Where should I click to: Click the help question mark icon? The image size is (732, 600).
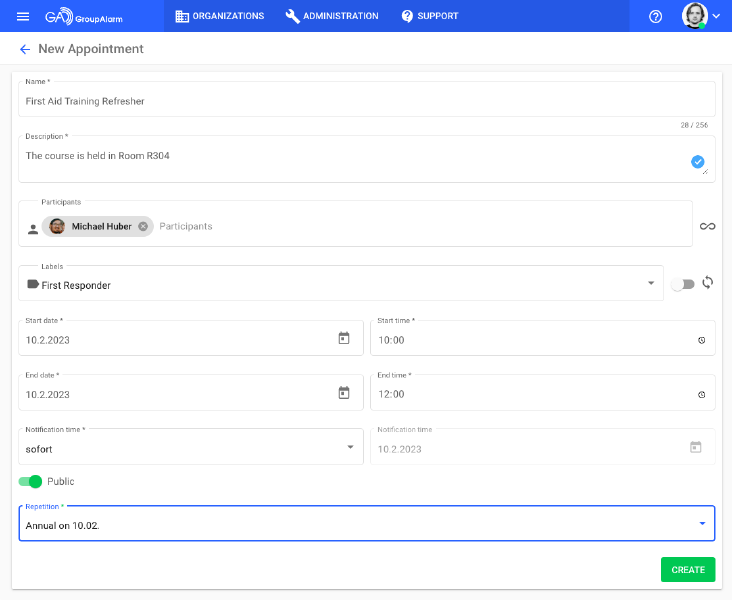click(656, 16)
